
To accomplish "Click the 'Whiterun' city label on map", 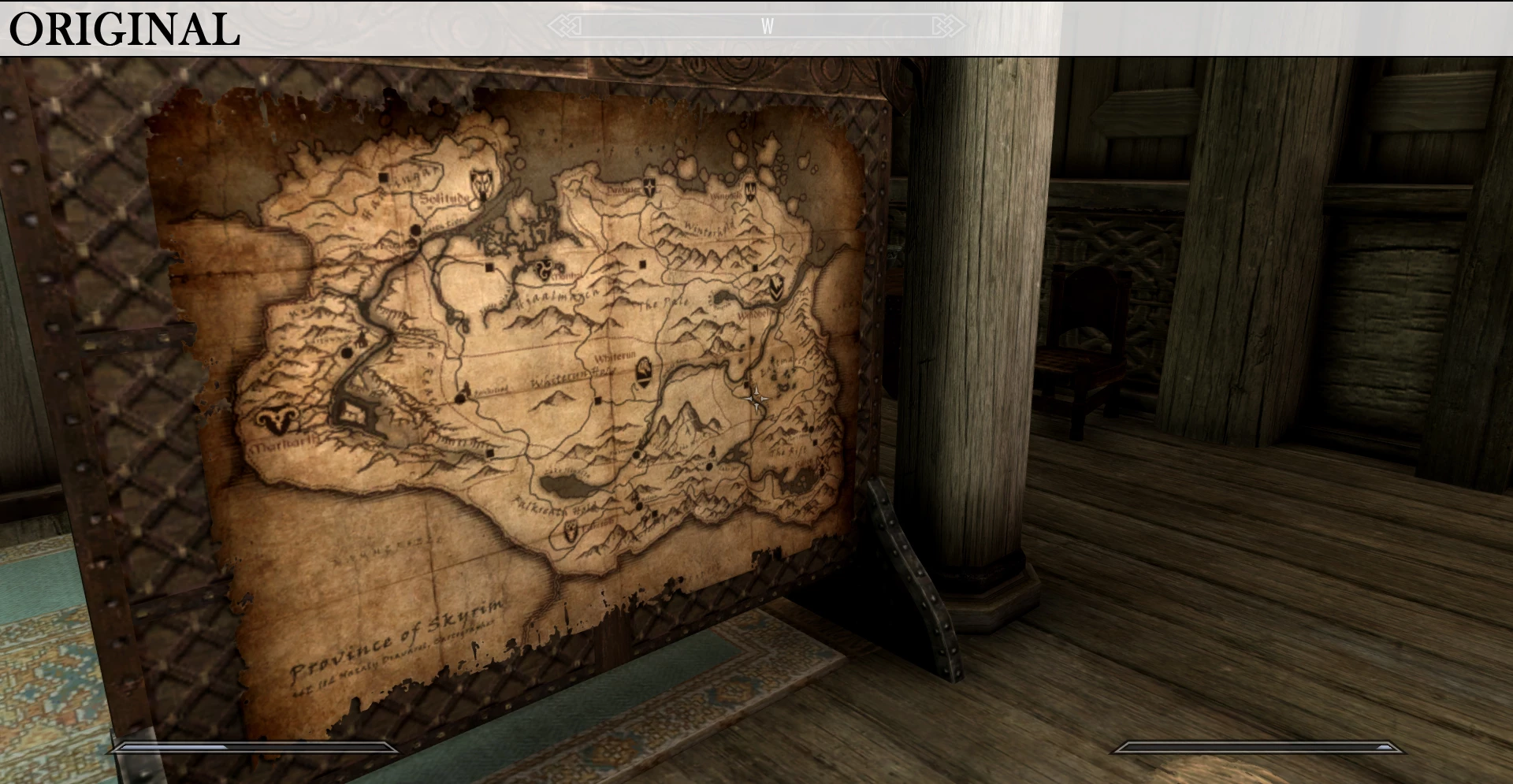I will click(615, 357).
